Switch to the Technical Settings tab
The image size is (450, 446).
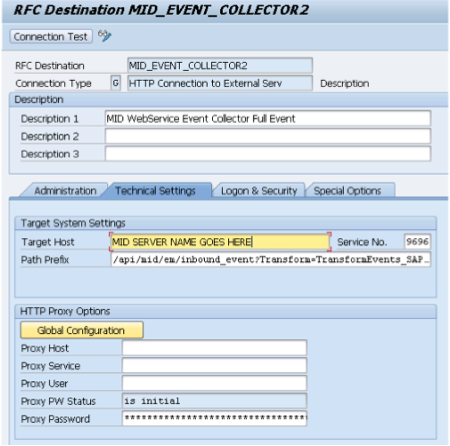click(155, 191)
